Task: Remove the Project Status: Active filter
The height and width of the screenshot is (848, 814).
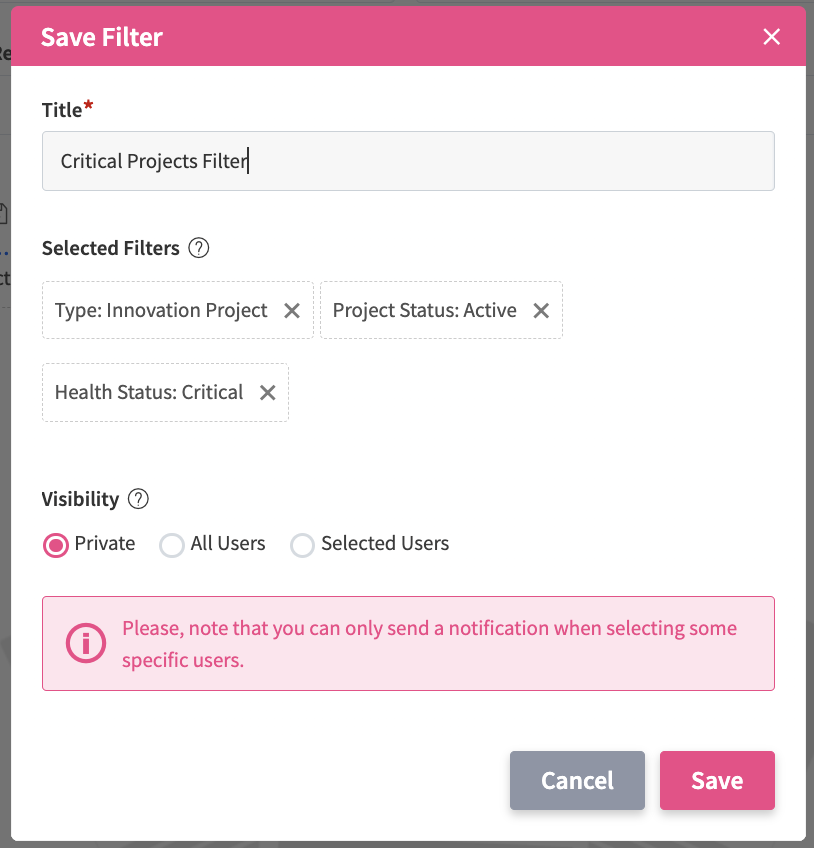Action: 541,311
